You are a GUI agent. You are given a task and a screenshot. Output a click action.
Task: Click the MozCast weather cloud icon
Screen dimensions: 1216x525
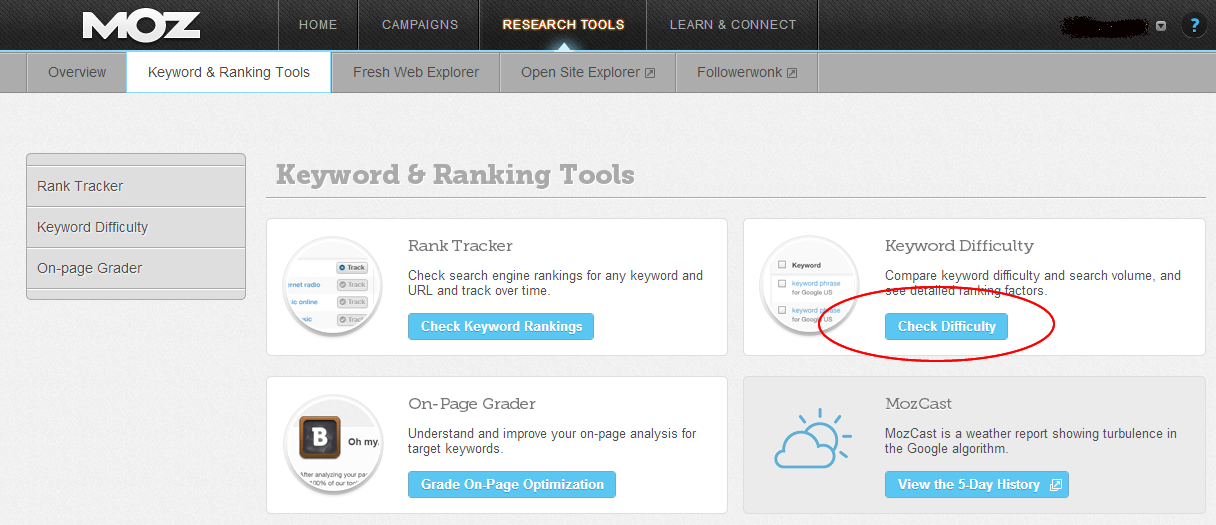pyautogui.click(x=813, y=438)
